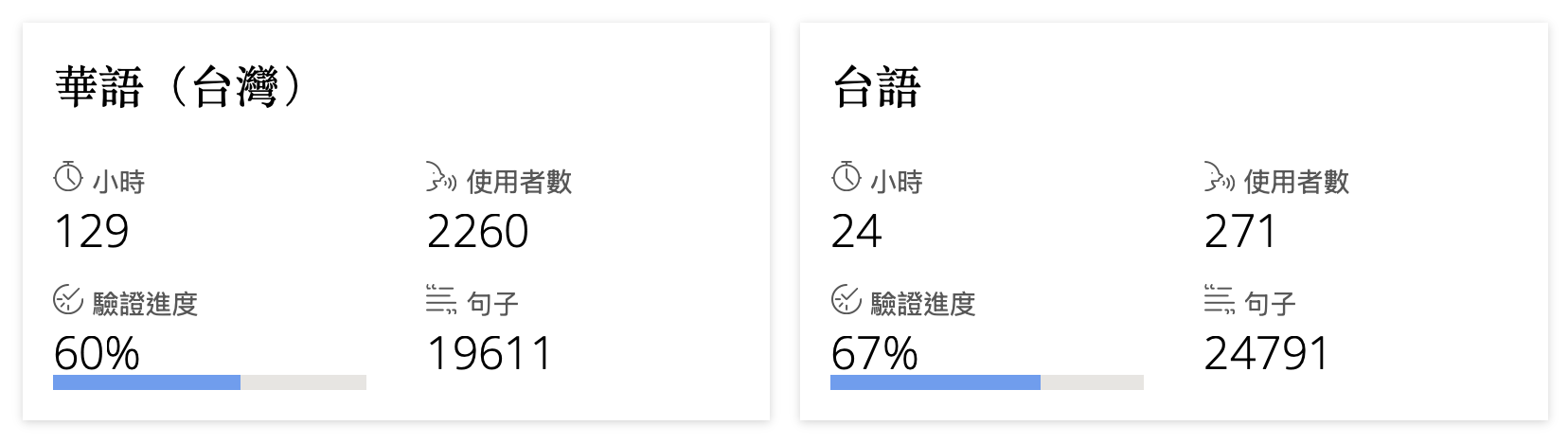Click the speaker icon beside 使用者數 2260
Image resolution: width=1568 pixels, height=443 pixels.
pos(442,177)
